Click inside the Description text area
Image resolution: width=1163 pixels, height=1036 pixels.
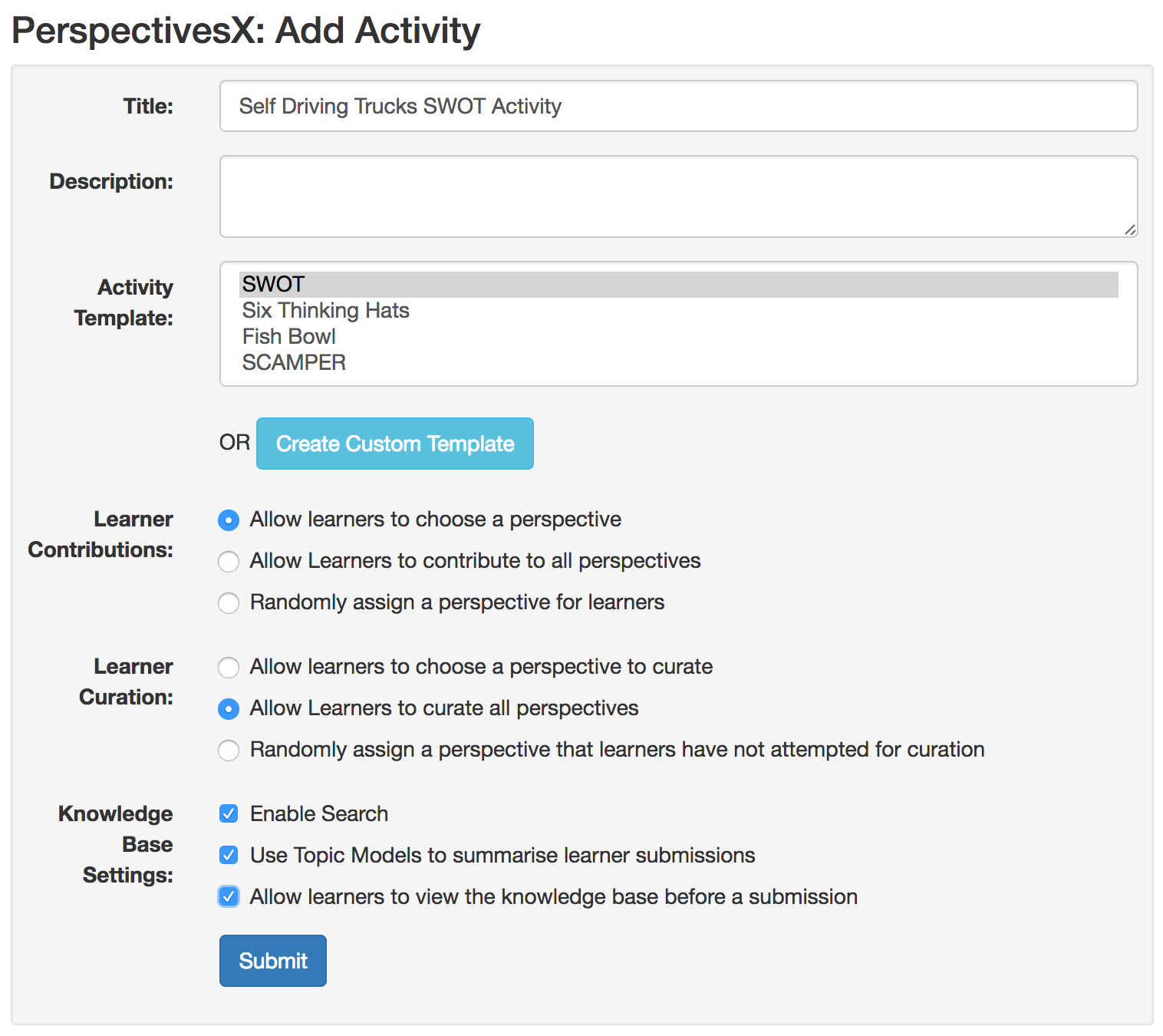pos(678,196)
